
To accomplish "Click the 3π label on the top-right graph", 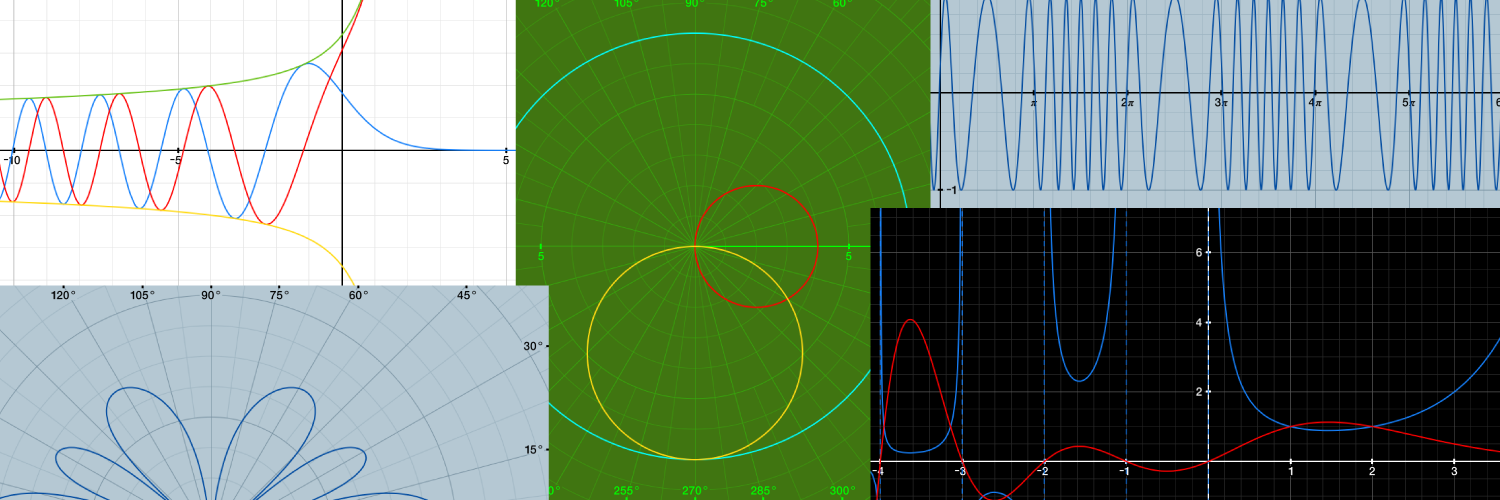I will [1220, 102].
